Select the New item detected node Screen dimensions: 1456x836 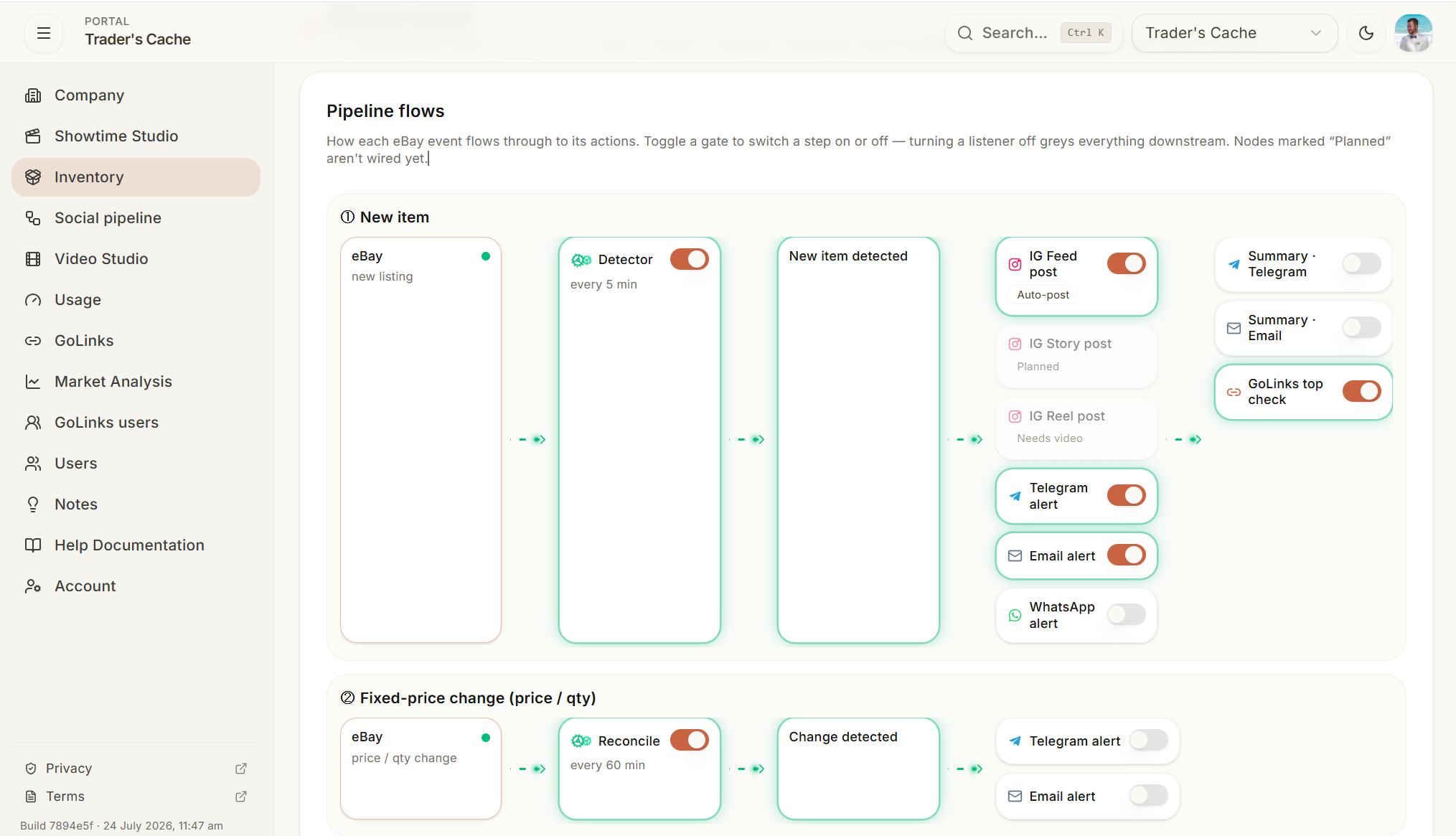coord(858,440)
